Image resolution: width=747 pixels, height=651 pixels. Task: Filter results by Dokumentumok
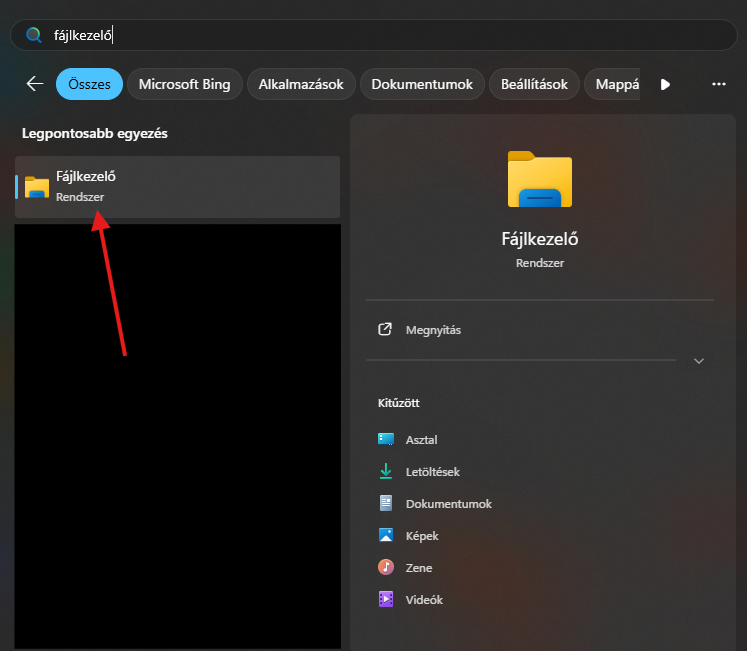point(422,84)
